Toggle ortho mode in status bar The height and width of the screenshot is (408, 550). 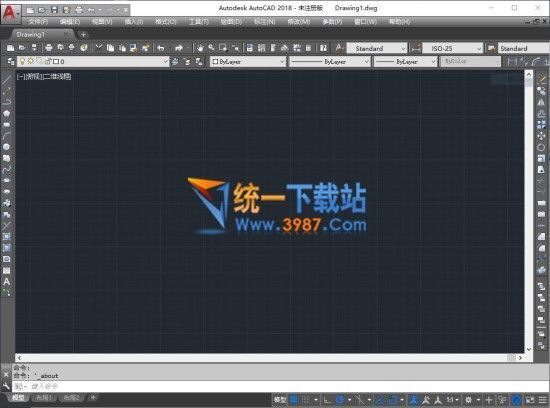click(327, 400)
